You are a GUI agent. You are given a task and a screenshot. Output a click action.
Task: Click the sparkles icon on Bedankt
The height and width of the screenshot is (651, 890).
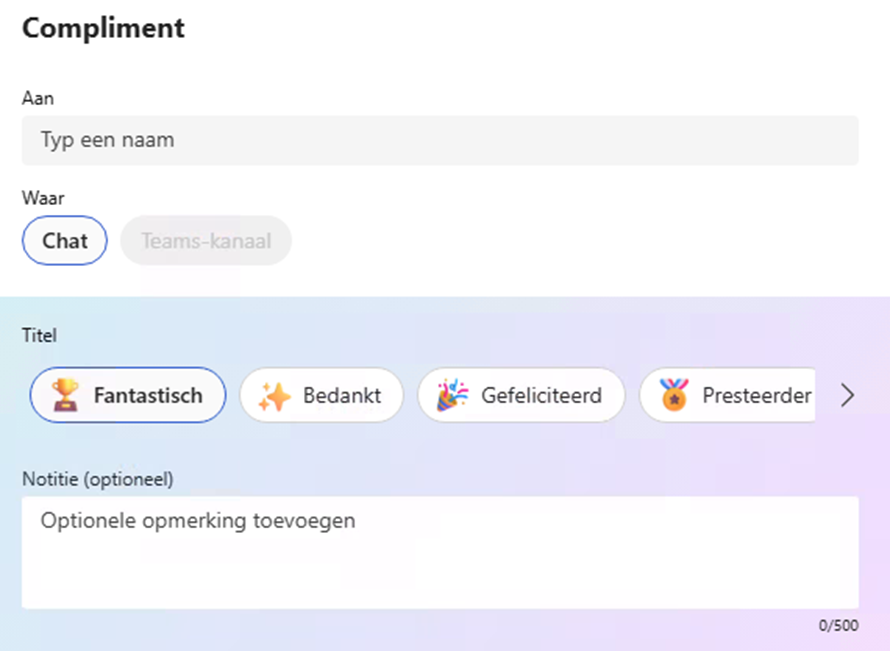click(x=274, y=396)
